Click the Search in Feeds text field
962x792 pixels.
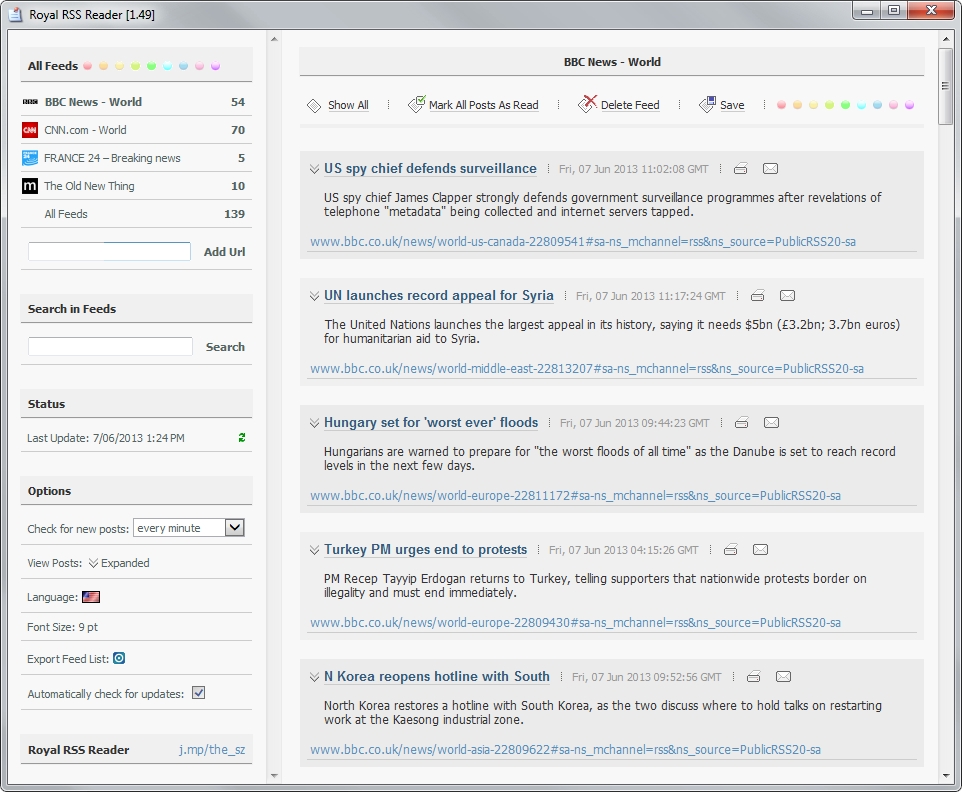[x=110, y=347]
